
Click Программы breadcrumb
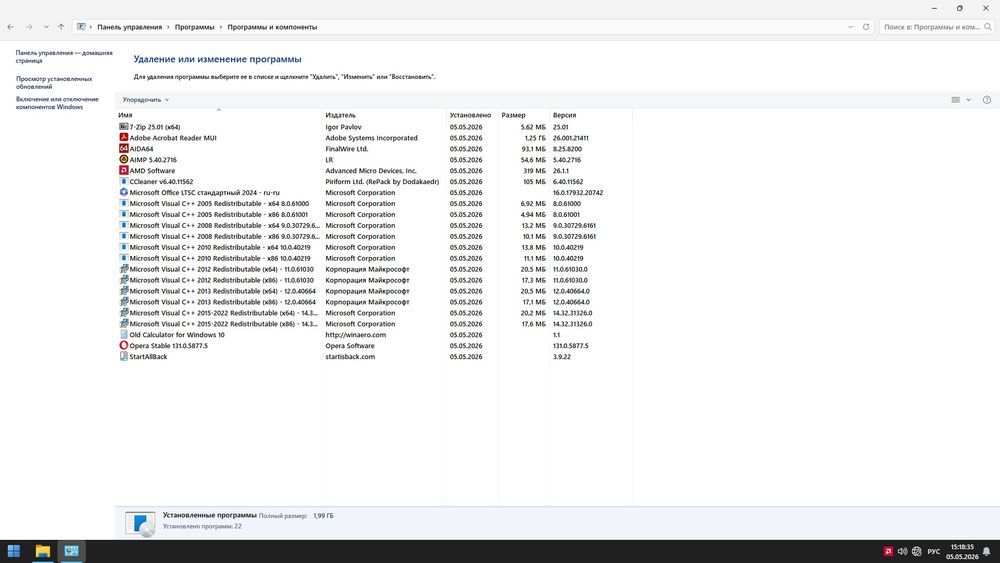195,27
